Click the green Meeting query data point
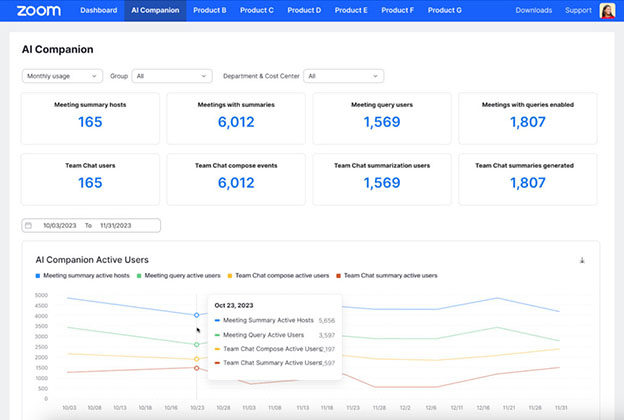The image size is (624, 420). 196,343
